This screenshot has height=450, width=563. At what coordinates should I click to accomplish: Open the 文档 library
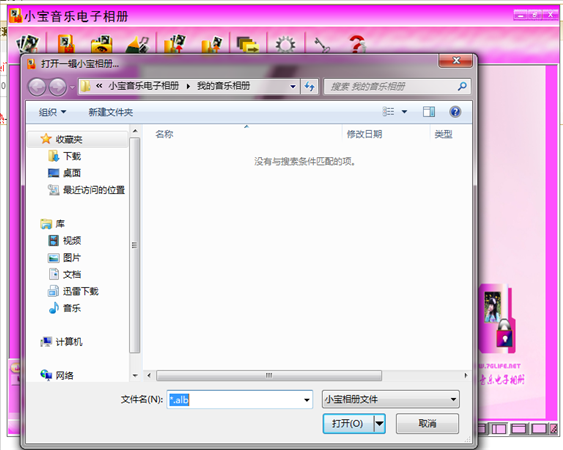point(65,274)
